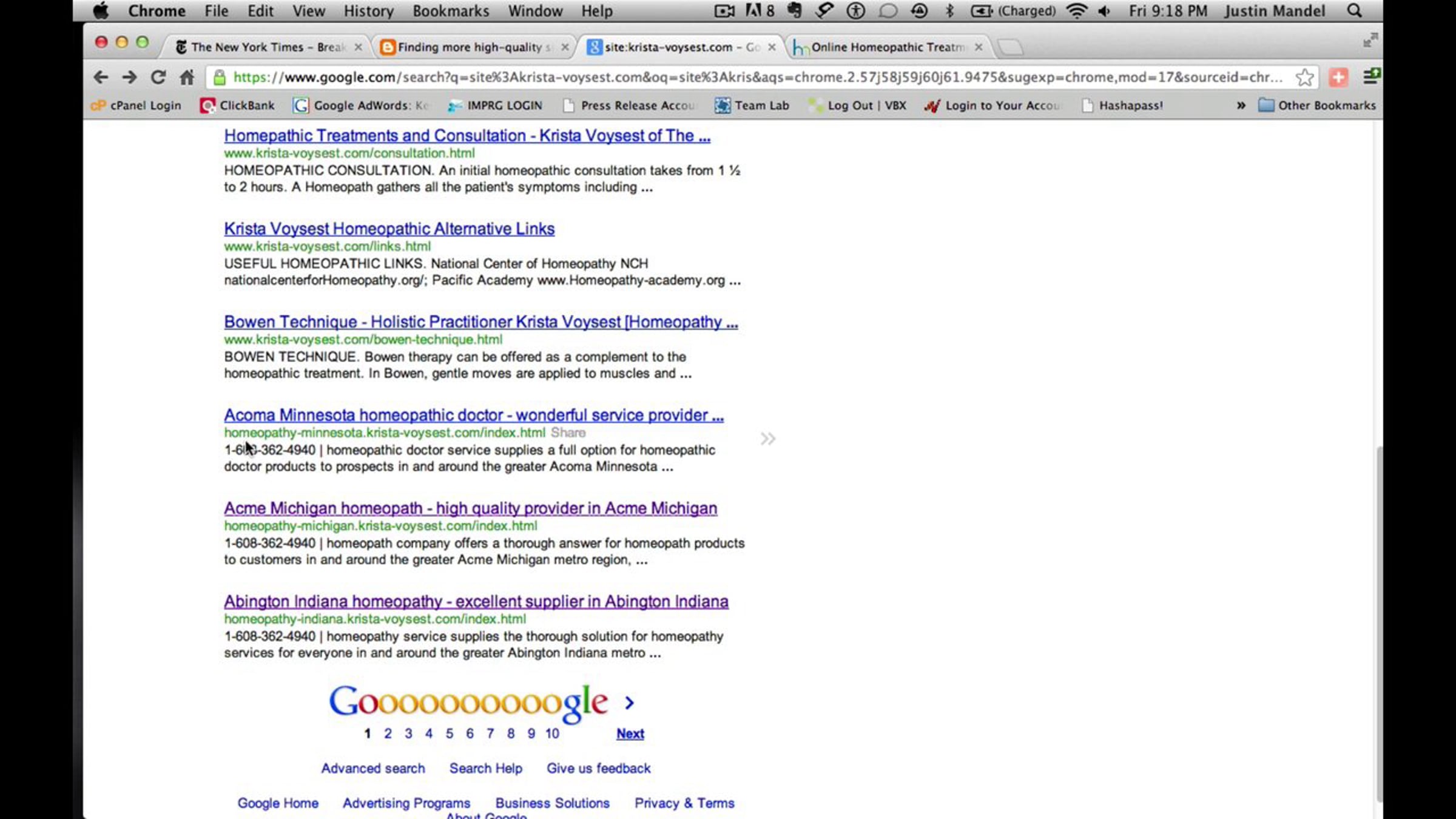Click the Wi-Fi status icon
The image size is (1456, 819).
pyautogui.click(x=1077, y=11)
